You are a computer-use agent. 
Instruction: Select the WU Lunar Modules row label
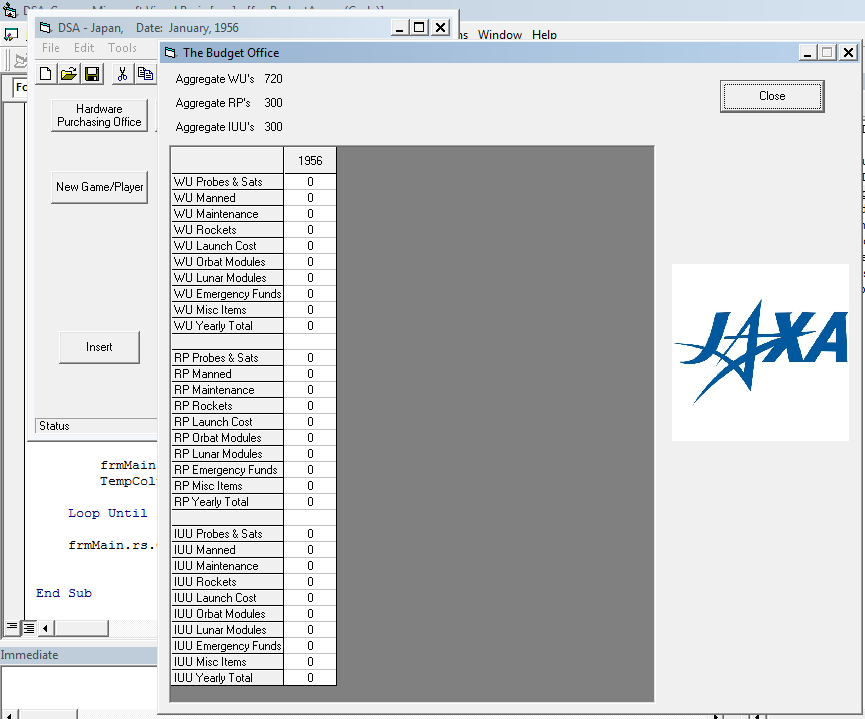pyautogui.click(x=227, y=278)
